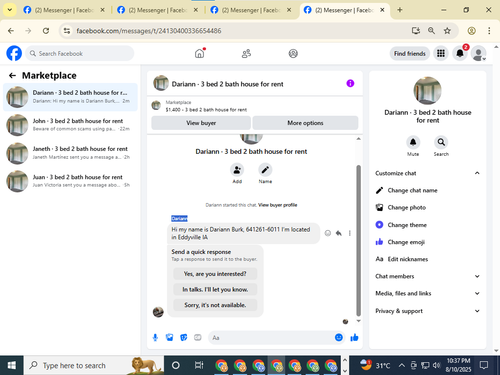Screen dimensions: 500x375
Task: Click the chat scroll-down arrow
Action: click(359, 321)
